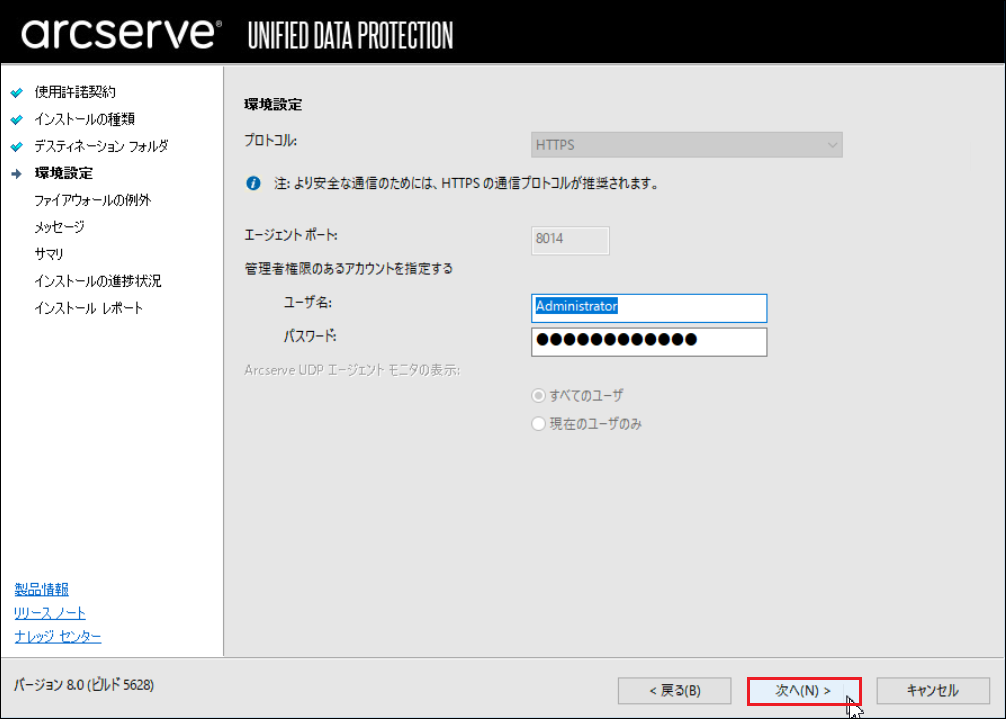Click the HTTPS recommendation note text
Screen dimensions: 1006x719
[x=466, y=183]
